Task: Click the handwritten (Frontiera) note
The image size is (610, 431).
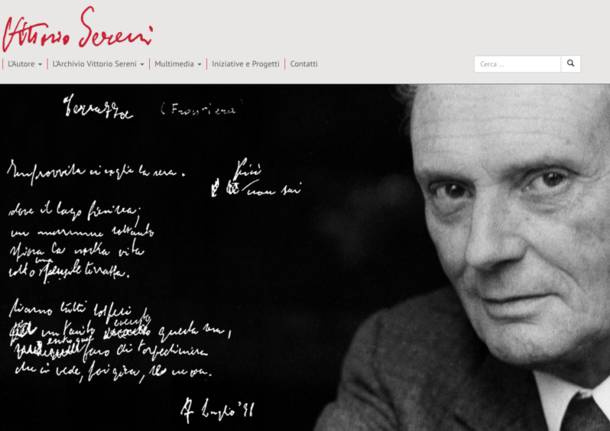Action: (200, 109)
